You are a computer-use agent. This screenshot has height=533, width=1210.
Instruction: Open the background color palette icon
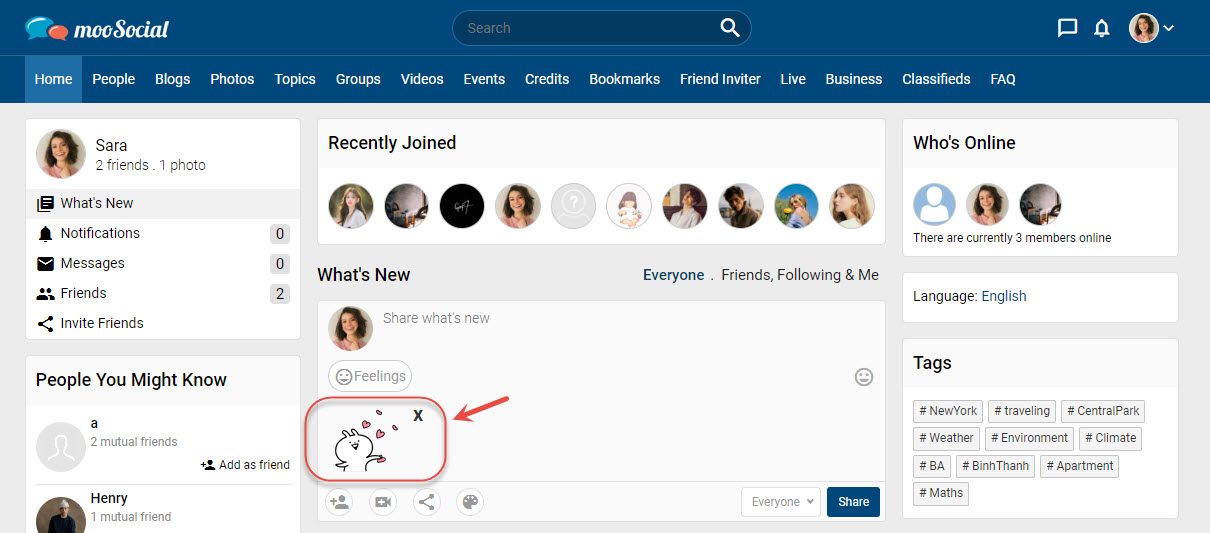(x=470, y=502)
